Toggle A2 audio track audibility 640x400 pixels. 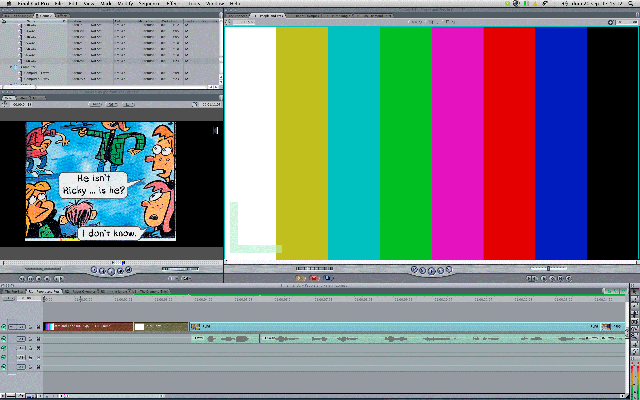4,349
